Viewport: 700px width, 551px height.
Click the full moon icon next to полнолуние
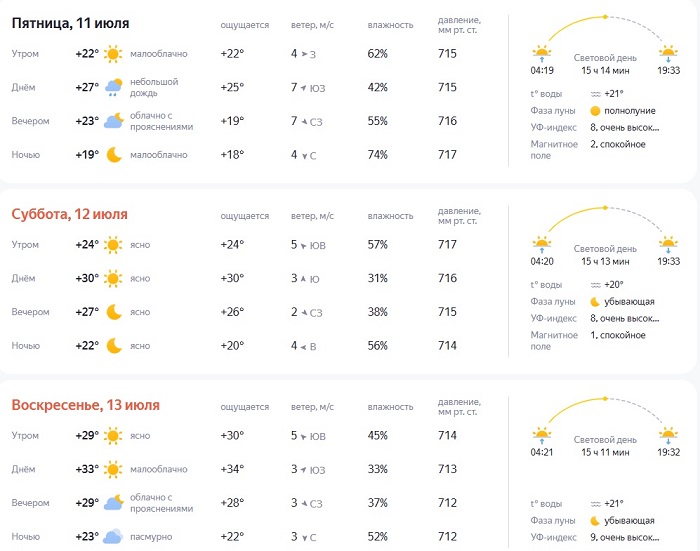point(595,110)
